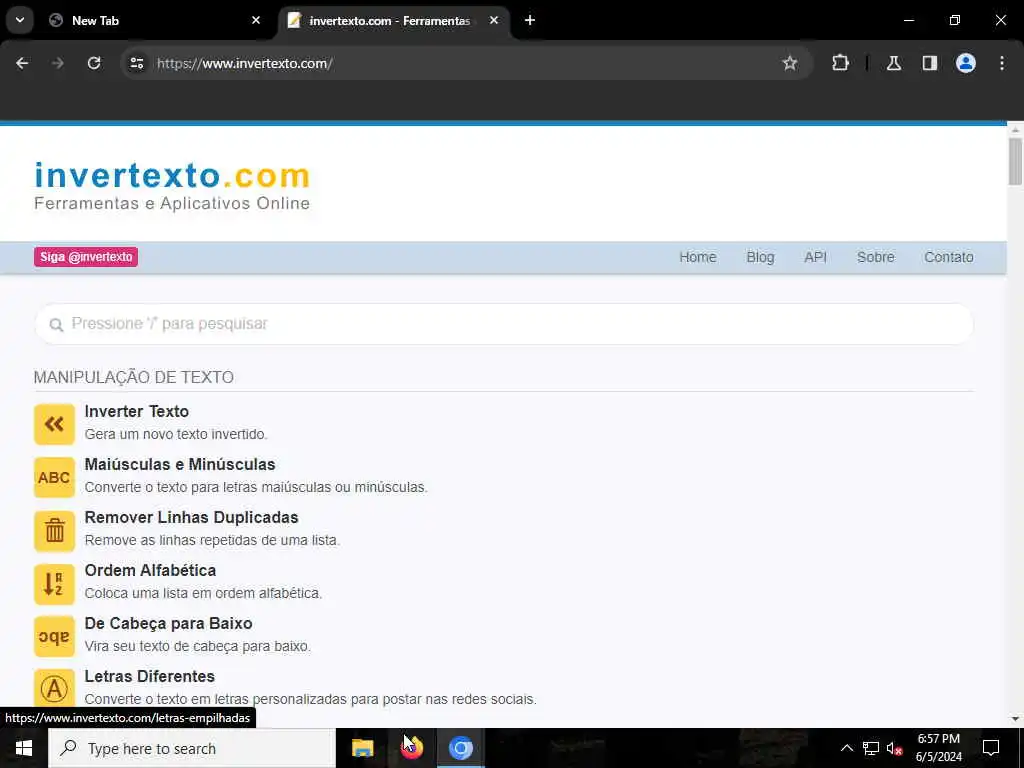Bookmark this page with the star icon
Viewport: 1024px width, 768px height.
tap(790, 63)
